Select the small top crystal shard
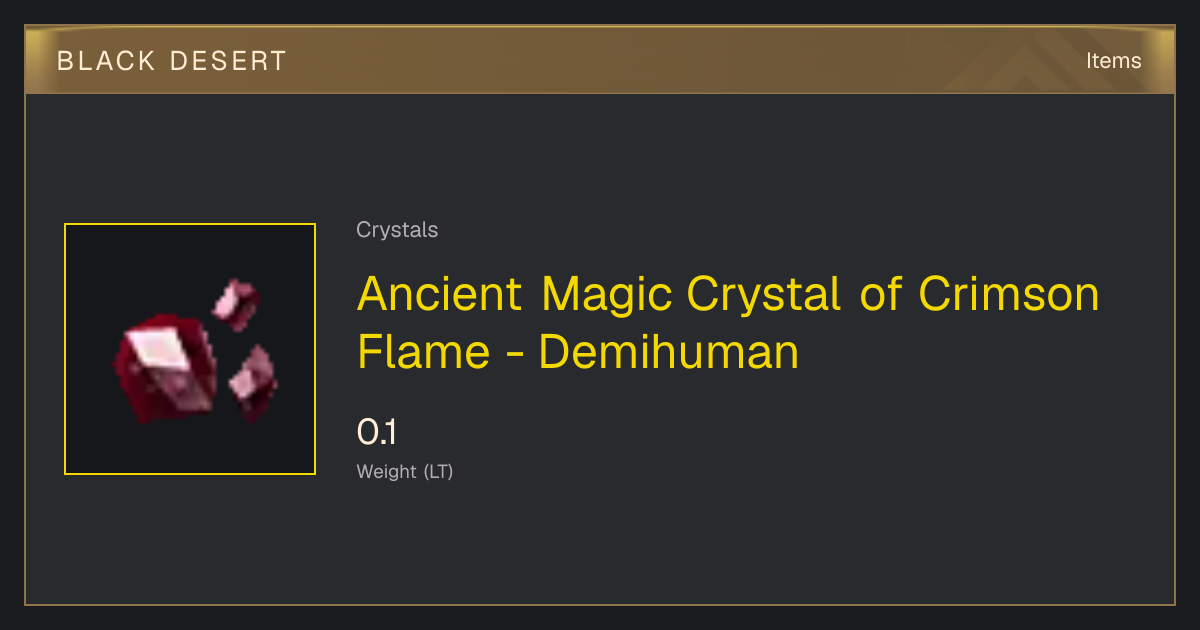Screen dimensions: 1200x630 (236, 303)
